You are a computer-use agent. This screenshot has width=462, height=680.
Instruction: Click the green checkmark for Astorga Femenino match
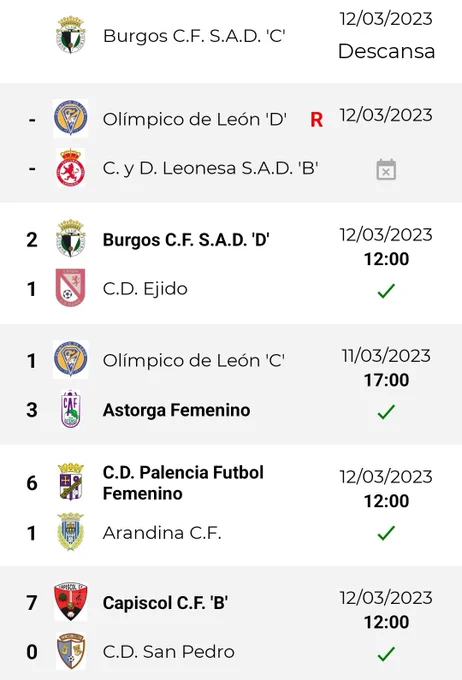tap(386, 412)
